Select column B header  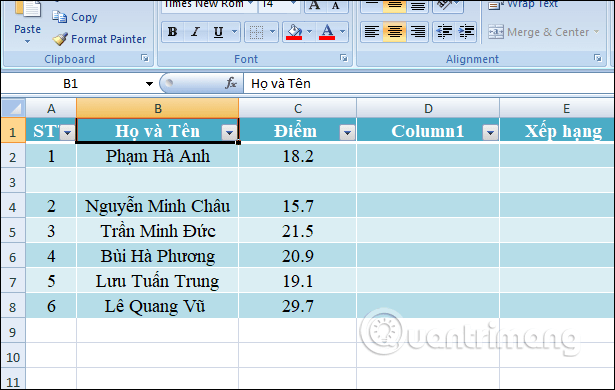tap(158, 108)
